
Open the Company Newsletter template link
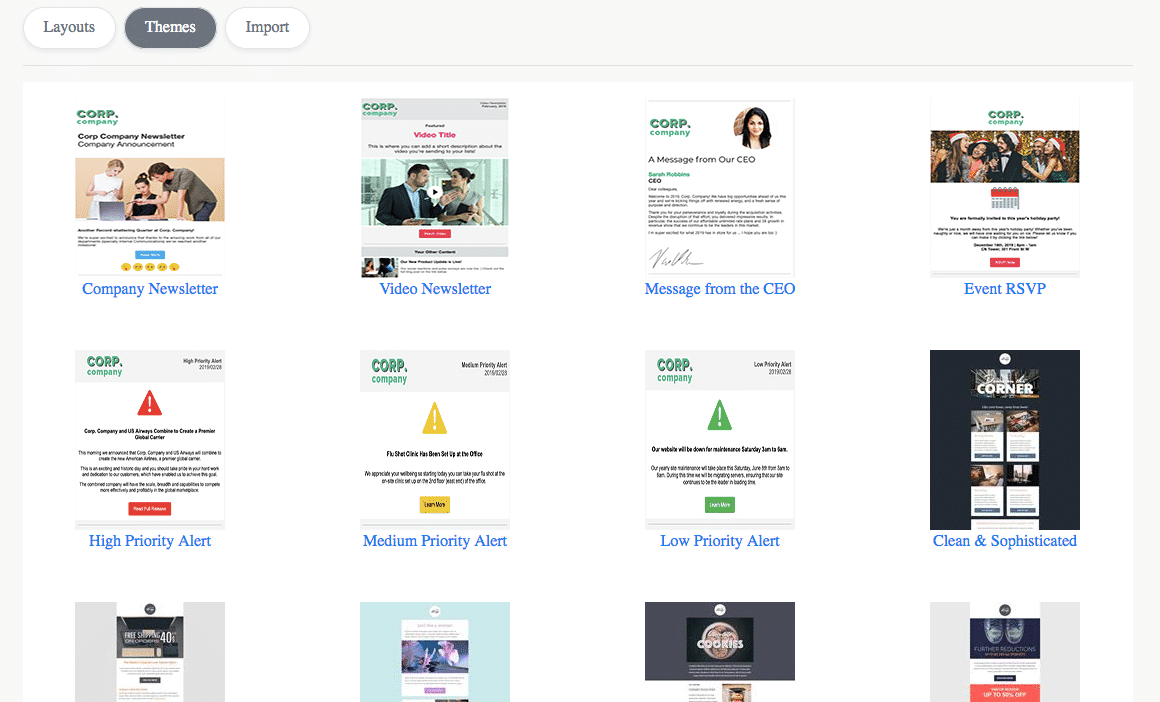coord(149,288)
